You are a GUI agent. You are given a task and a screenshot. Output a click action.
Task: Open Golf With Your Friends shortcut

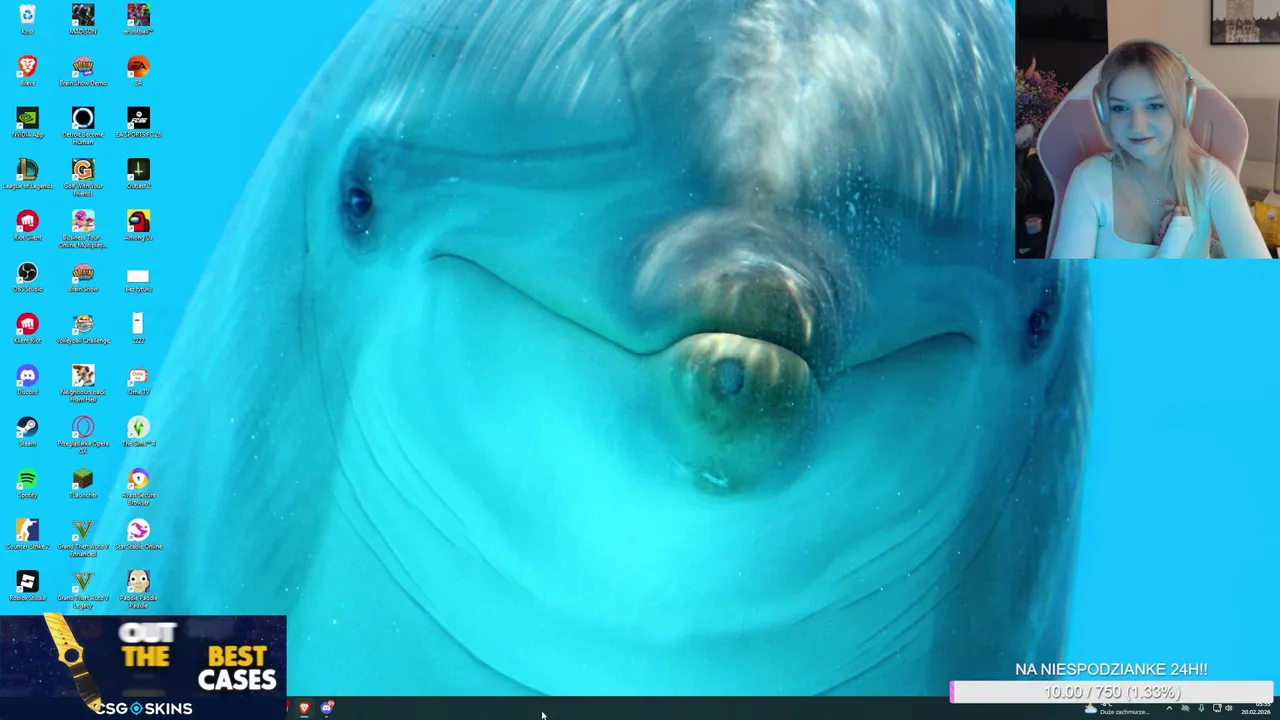[83, 176]
